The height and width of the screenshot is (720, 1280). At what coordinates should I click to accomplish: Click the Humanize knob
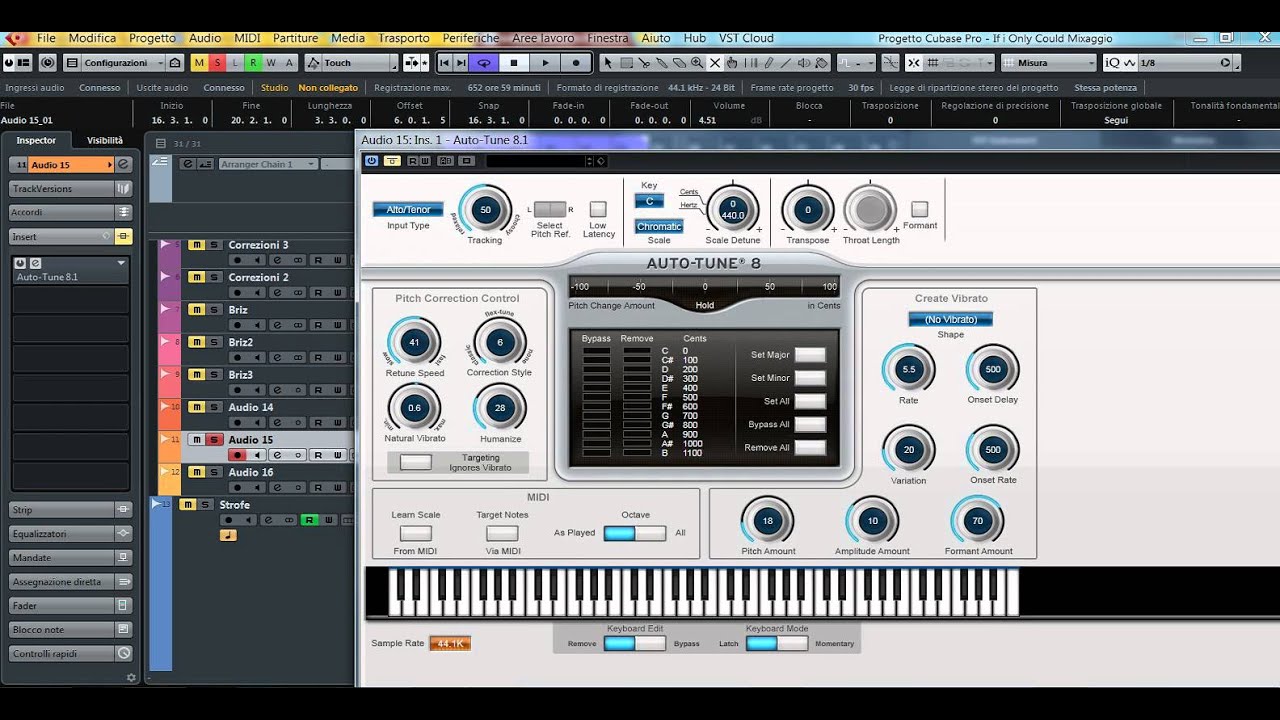click(x=500, y=408)
